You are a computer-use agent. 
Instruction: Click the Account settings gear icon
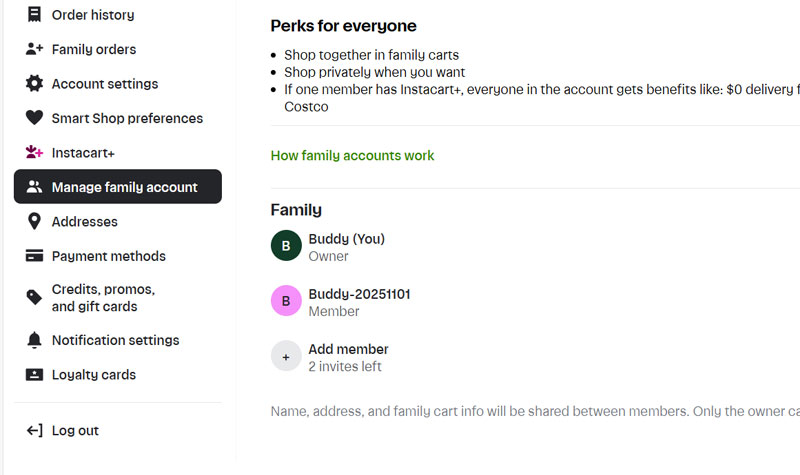[x=34, y=84]
